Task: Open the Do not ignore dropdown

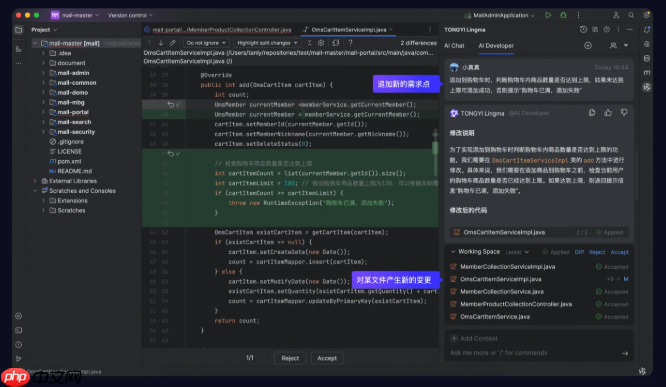Action: [206, 43]
